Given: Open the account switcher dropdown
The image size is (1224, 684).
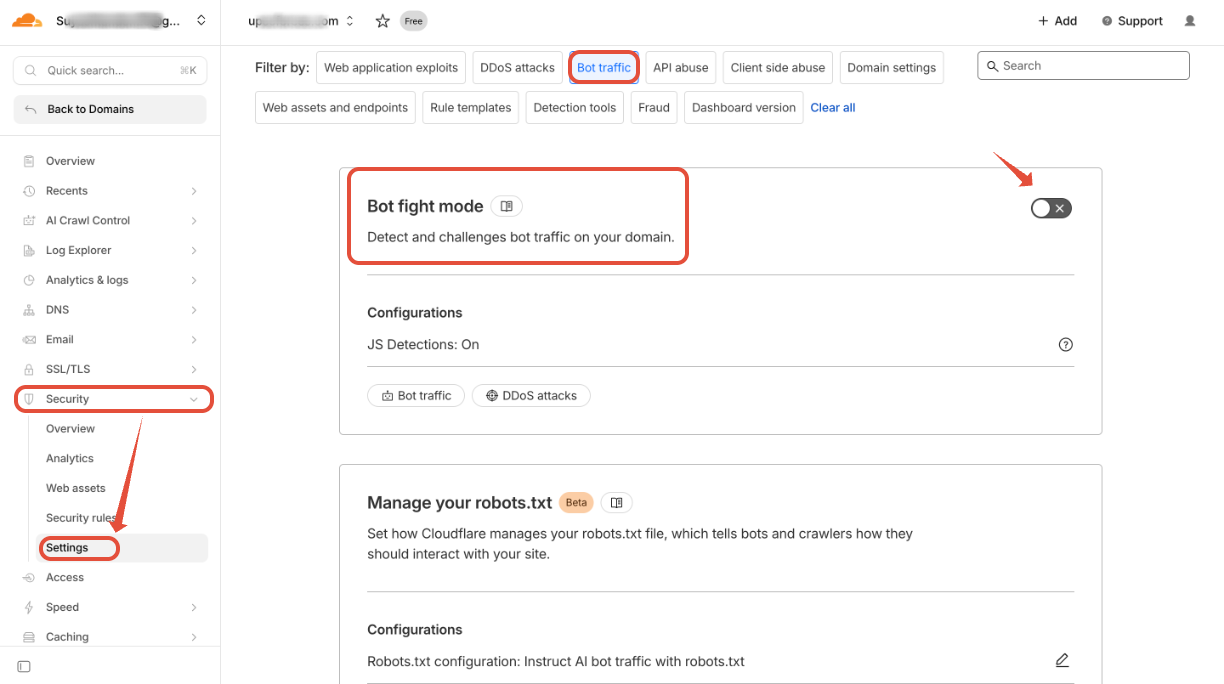Looking at the screenshot, I should pyautogui.click(x=202, y=20).
